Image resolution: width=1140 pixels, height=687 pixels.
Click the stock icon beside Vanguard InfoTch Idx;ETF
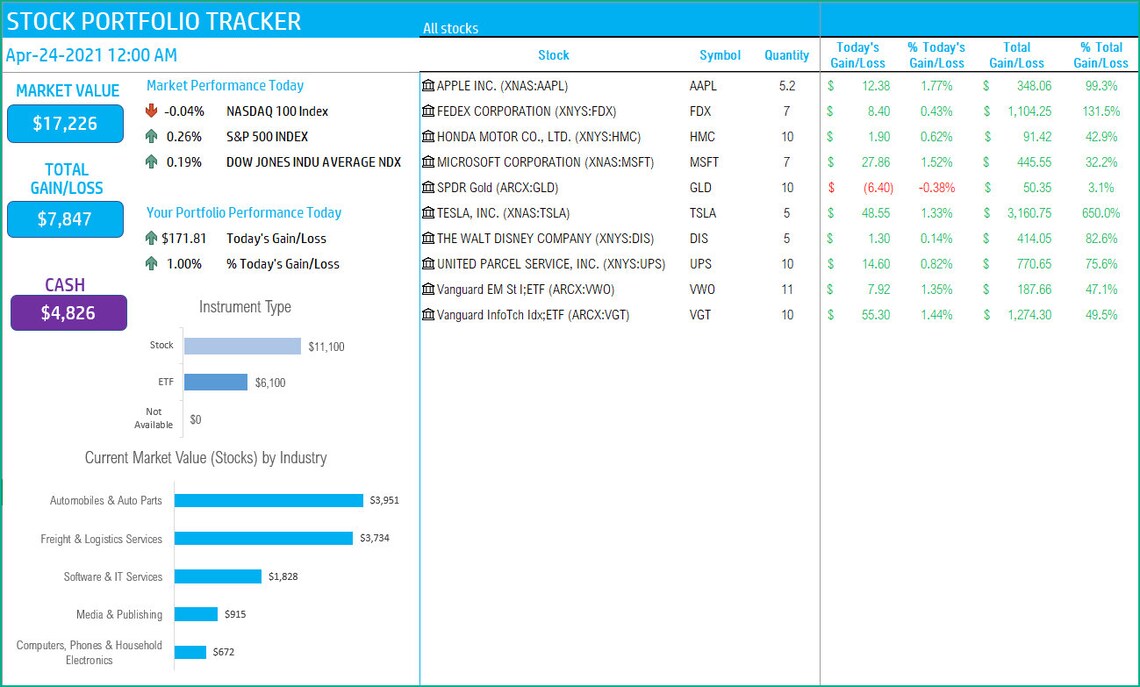(428, 315)
